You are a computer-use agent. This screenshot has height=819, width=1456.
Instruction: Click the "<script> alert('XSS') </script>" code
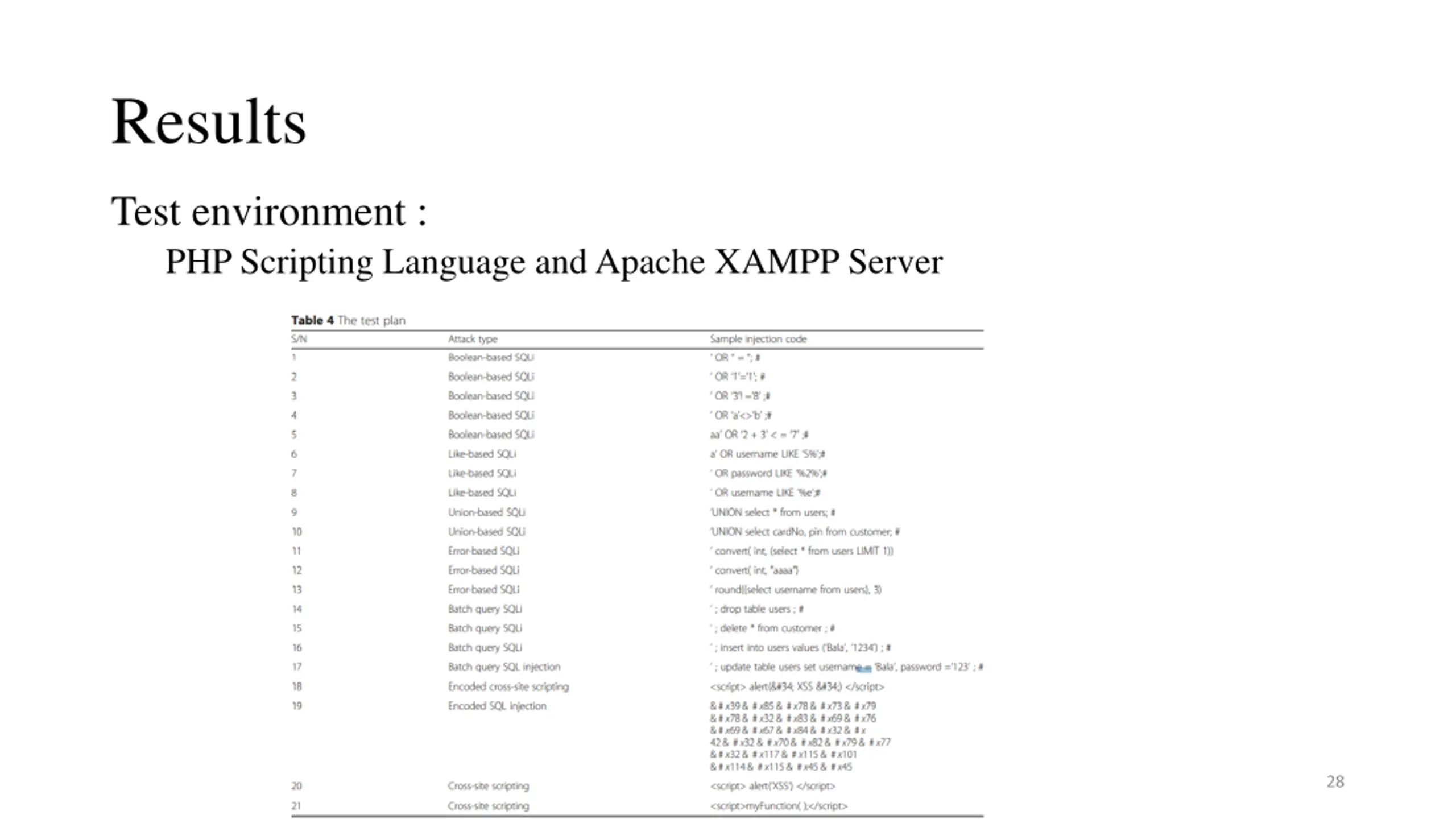tap(772, 786)
